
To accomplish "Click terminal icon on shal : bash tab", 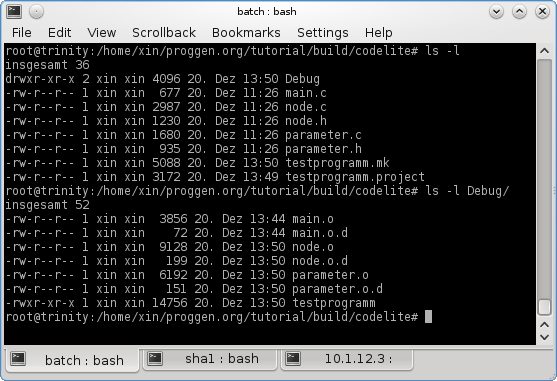I will click(155, 359).
